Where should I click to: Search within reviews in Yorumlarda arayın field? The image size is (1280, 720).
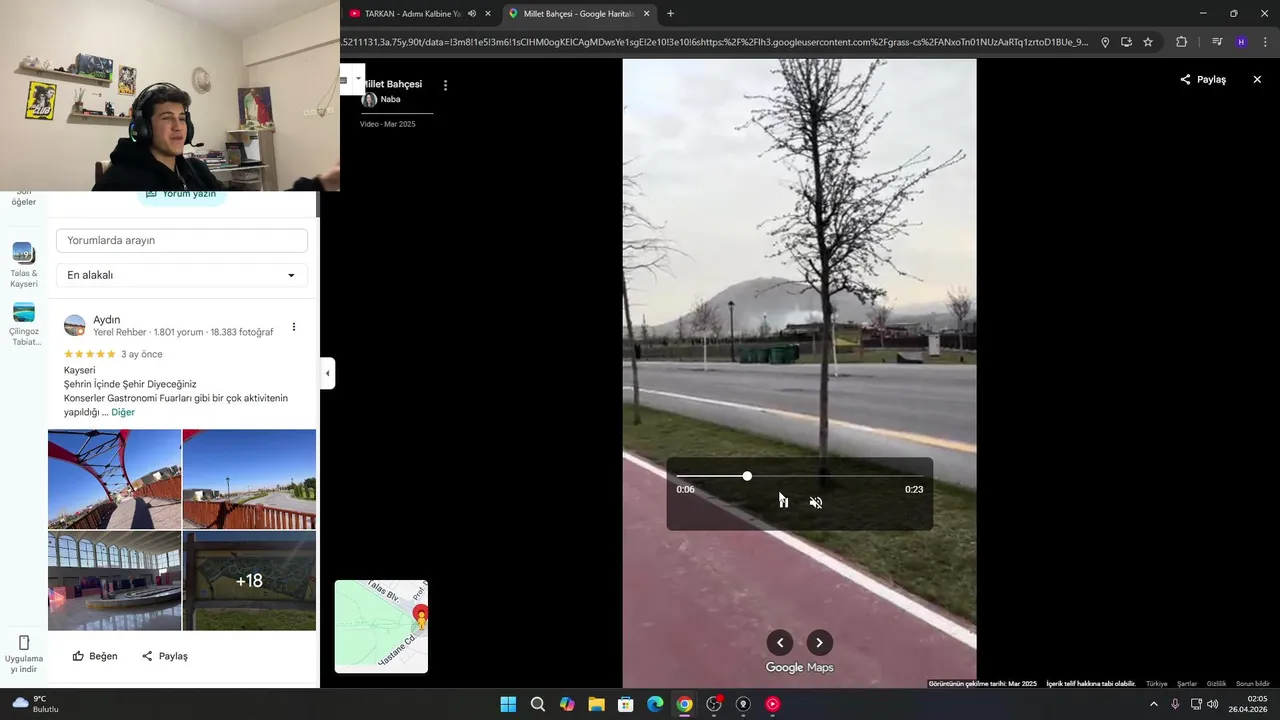(181, 240)
